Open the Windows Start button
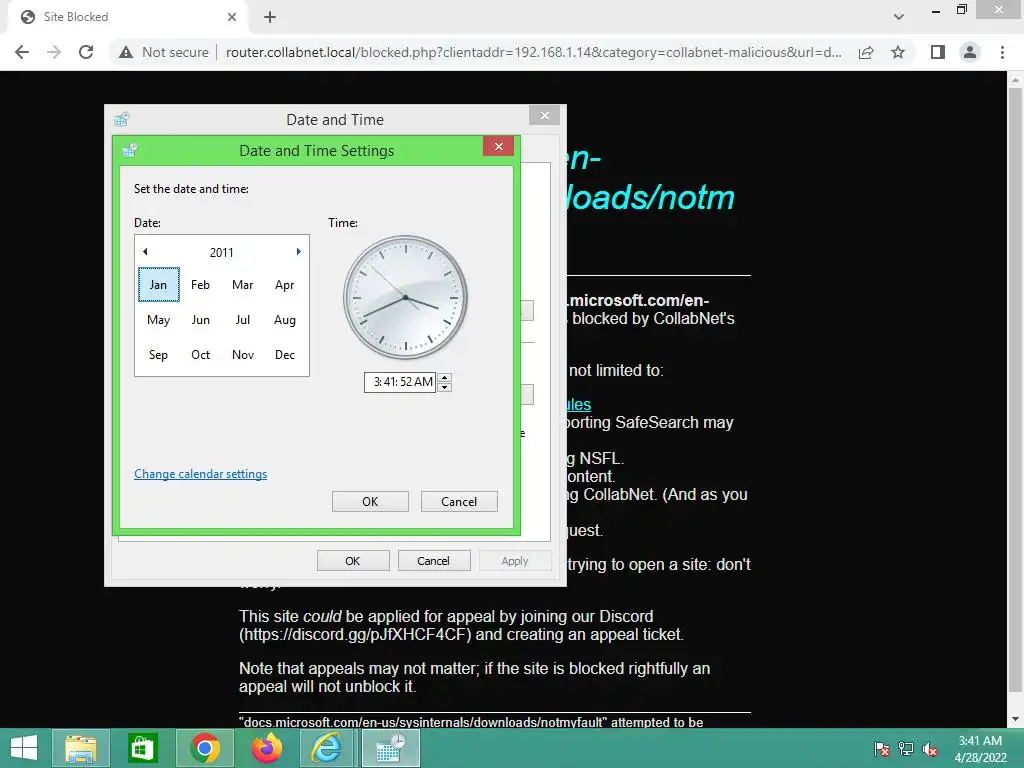The width and height of the screenshot is (1024, 768). (24, 748)
